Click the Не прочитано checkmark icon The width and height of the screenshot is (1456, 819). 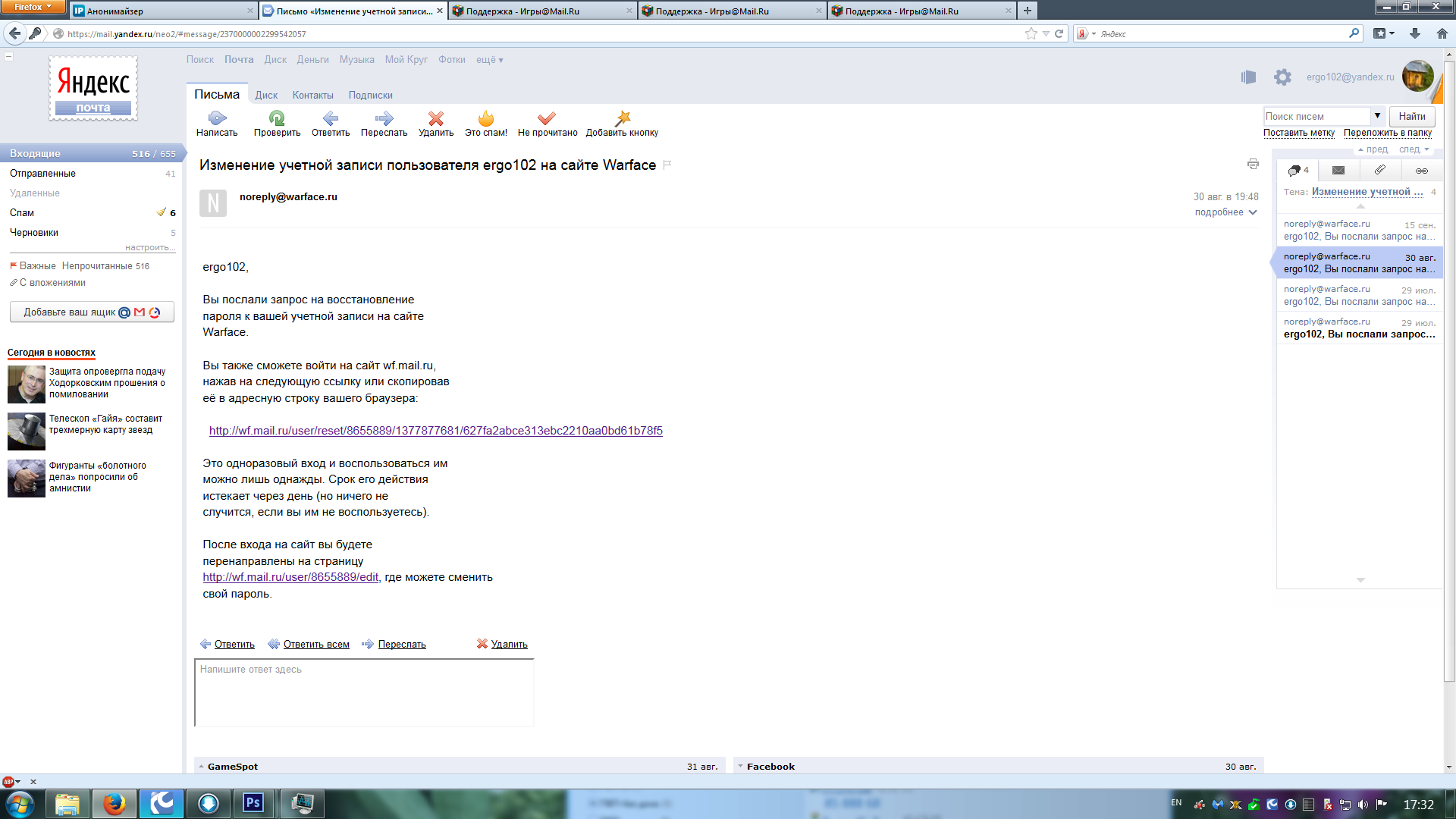point(547,118)
